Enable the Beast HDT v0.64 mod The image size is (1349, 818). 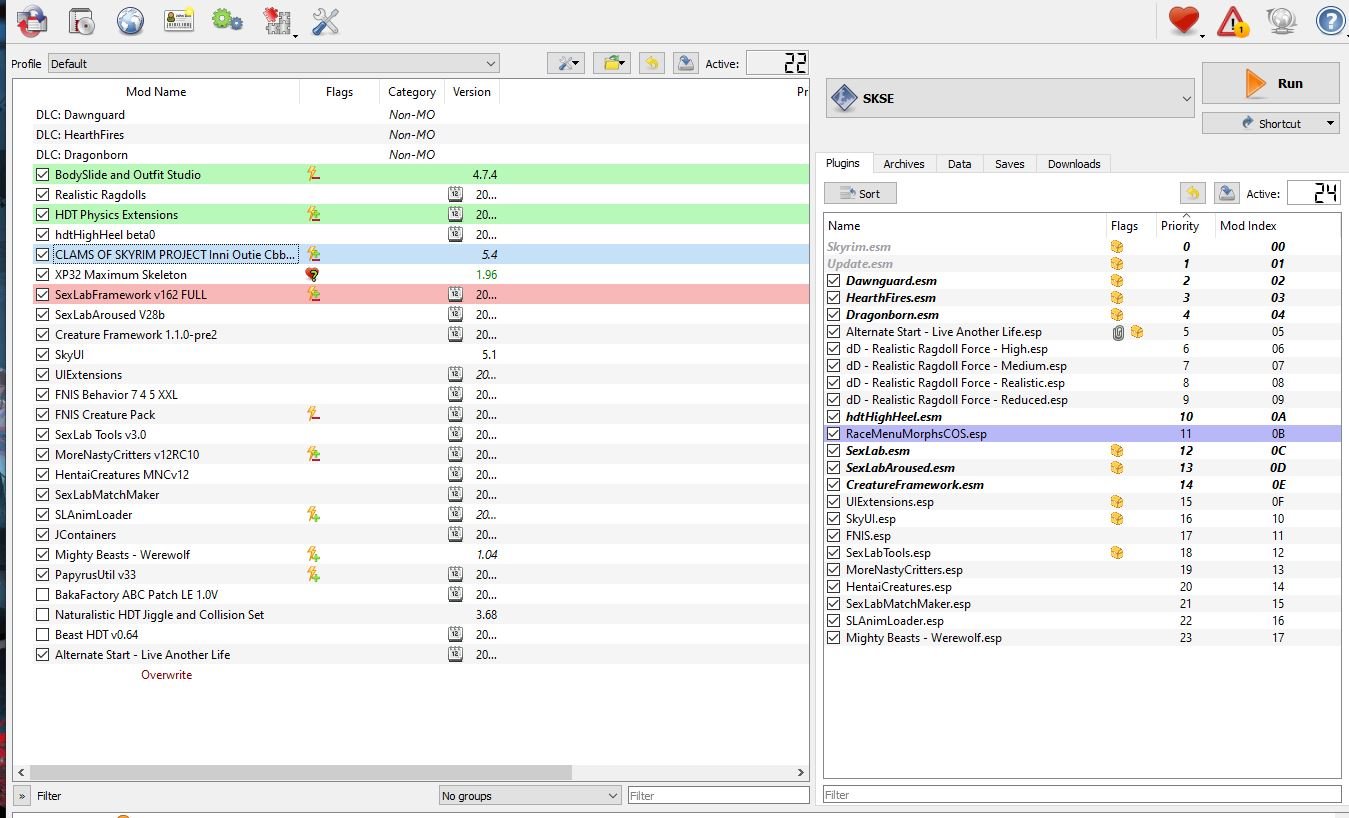(42, 634)
